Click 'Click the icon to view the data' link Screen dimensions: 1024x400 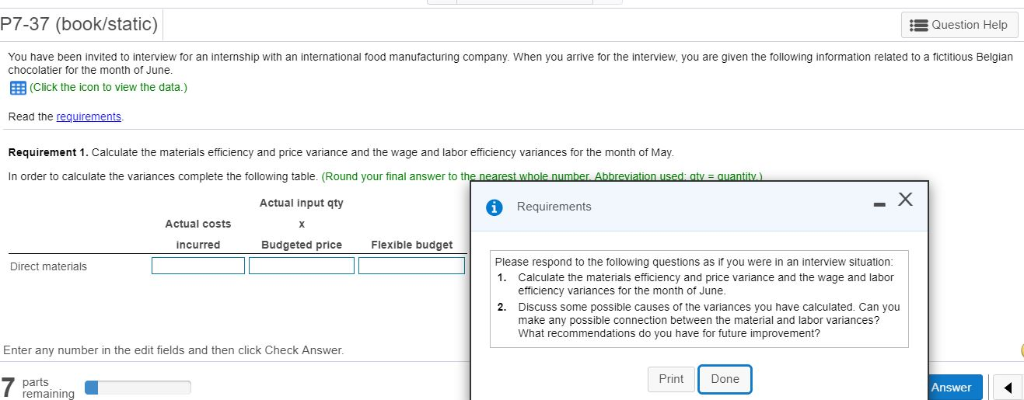click(x=102, y=88)
